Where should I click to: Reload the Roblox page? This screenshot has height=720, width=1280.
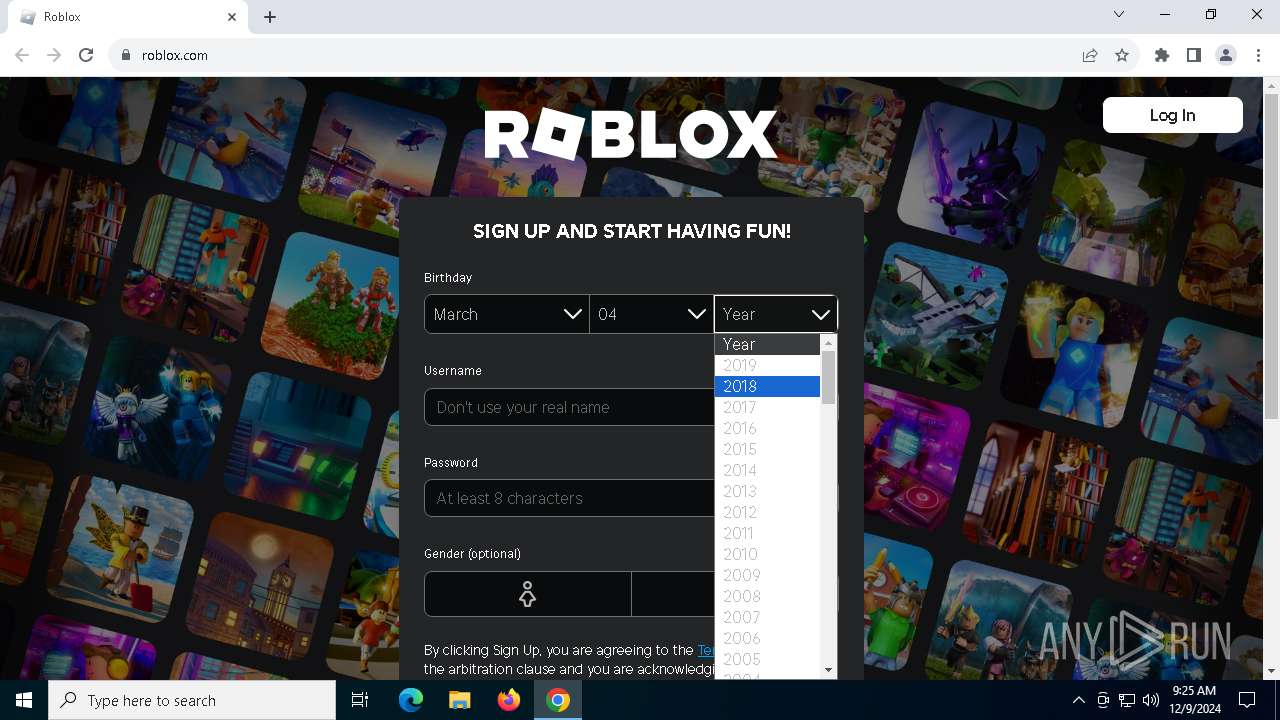pos(86,56)
